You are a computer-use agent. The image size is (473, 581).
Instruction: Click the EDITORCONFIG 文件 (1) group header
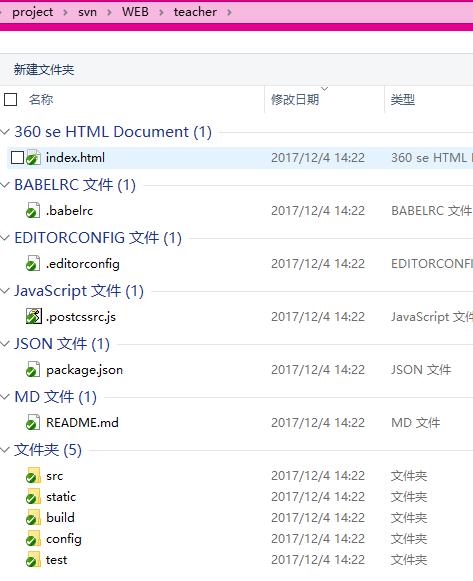coord(98,238)
